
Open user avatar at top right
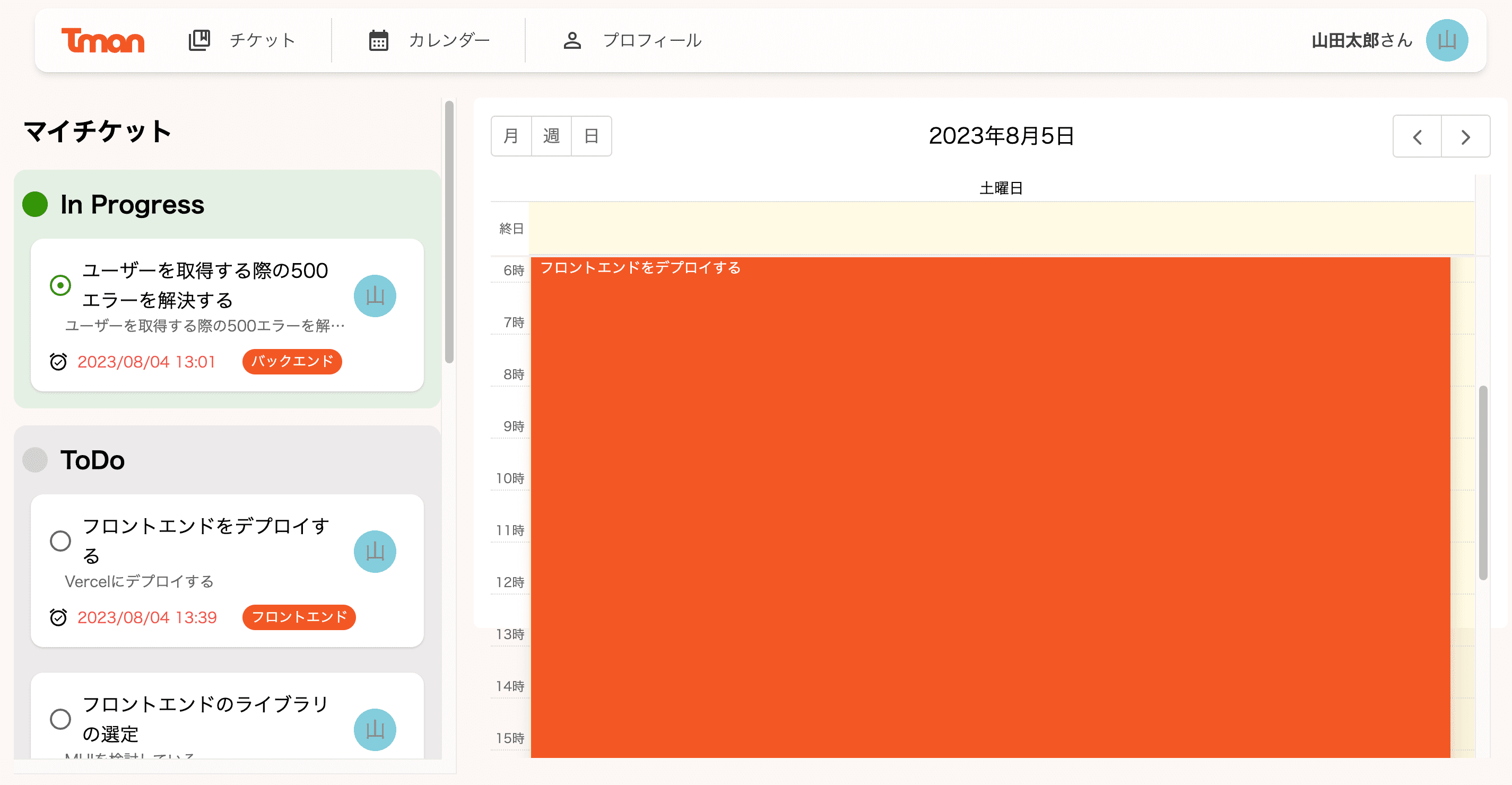coord(1446,40)
